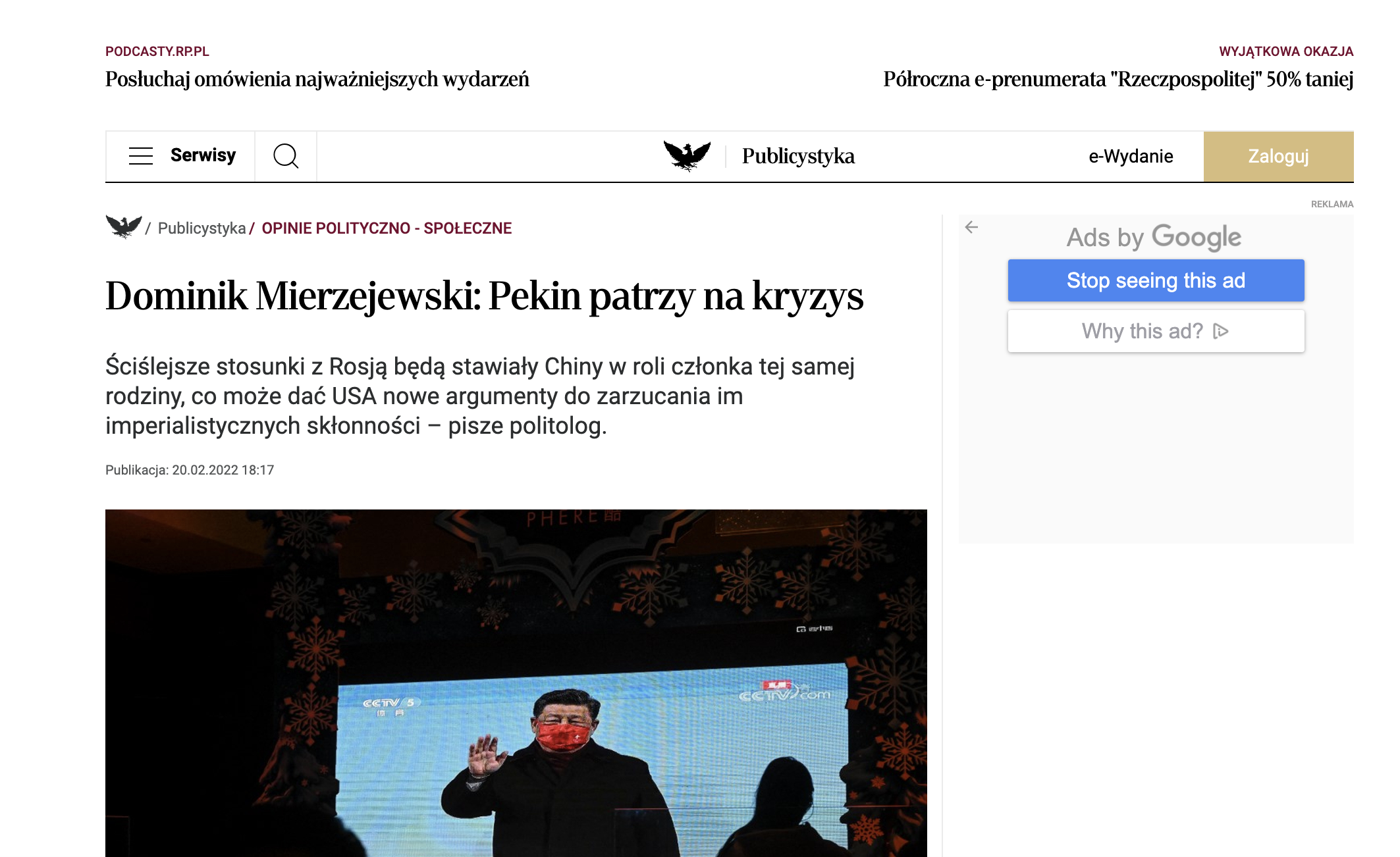Open the Posłuchaj omówienia najważniejszych wydarzeń headline
Viewport: 1400px width, 857px height.
coord(317,79)
